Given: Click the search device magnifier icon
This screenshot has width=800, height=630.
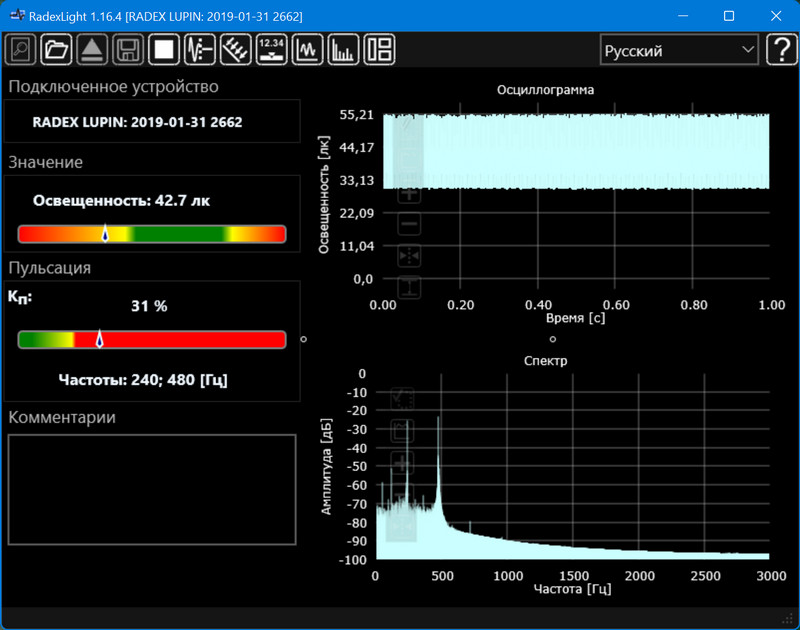Looking at the screenshot, I should pos(21,49).
